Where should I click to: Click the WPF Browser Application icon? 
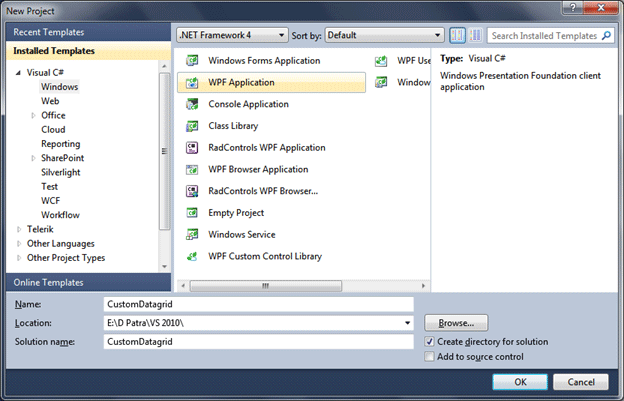click(x=192, y=169)
